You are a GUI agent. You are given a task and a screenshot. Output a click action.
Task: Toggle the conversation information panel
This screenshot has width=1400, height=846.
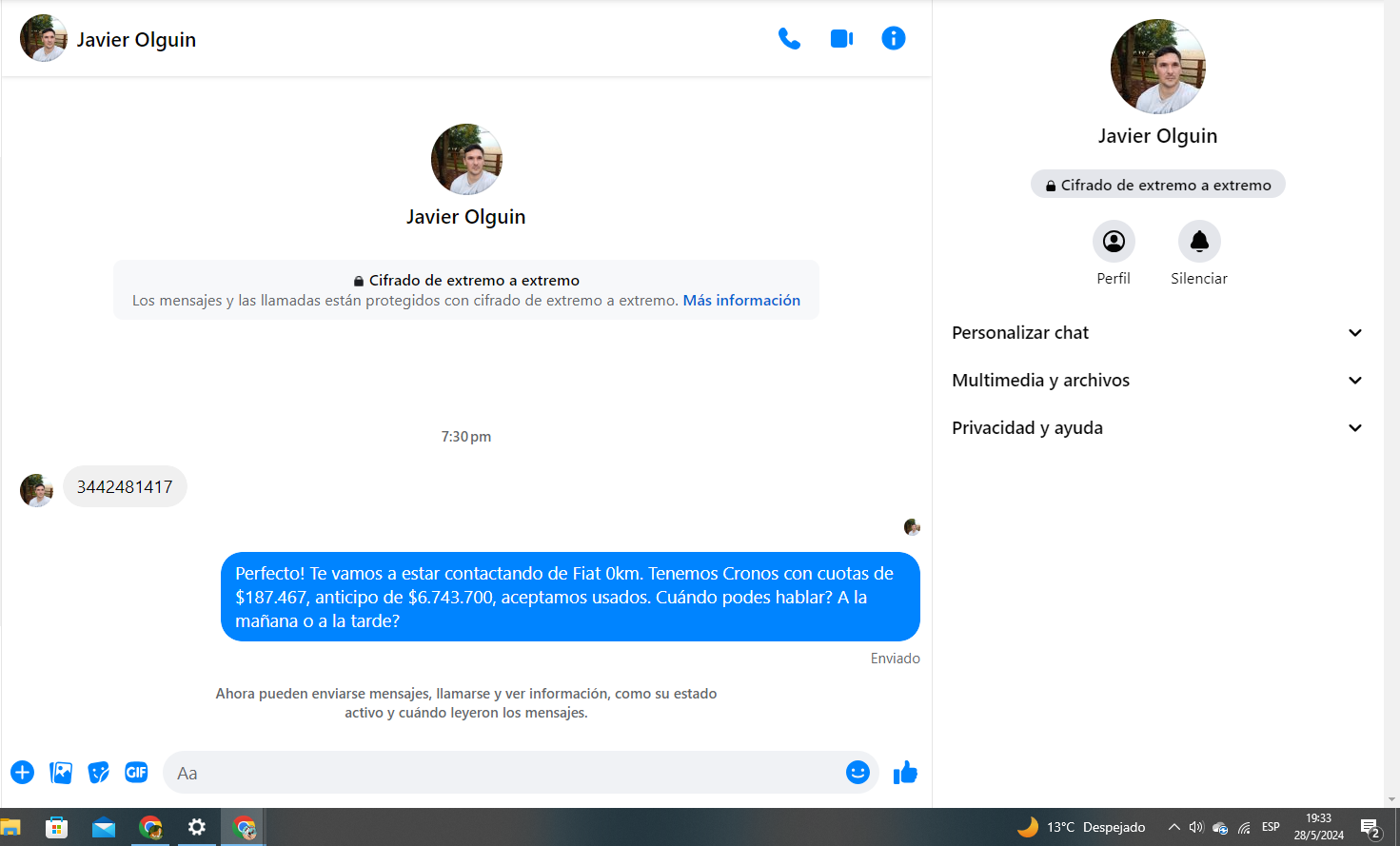(x=893, y=39)
